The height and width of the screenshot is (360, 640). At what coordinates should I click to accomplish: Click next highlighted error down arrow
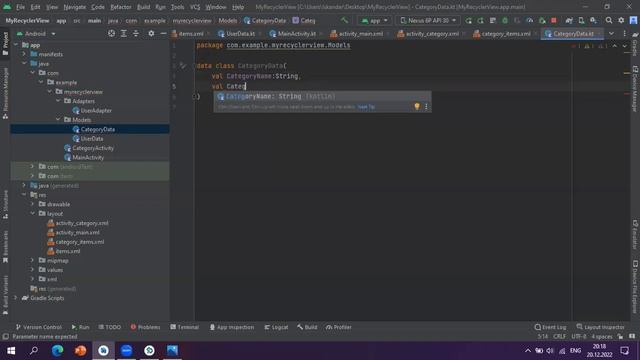624,46
